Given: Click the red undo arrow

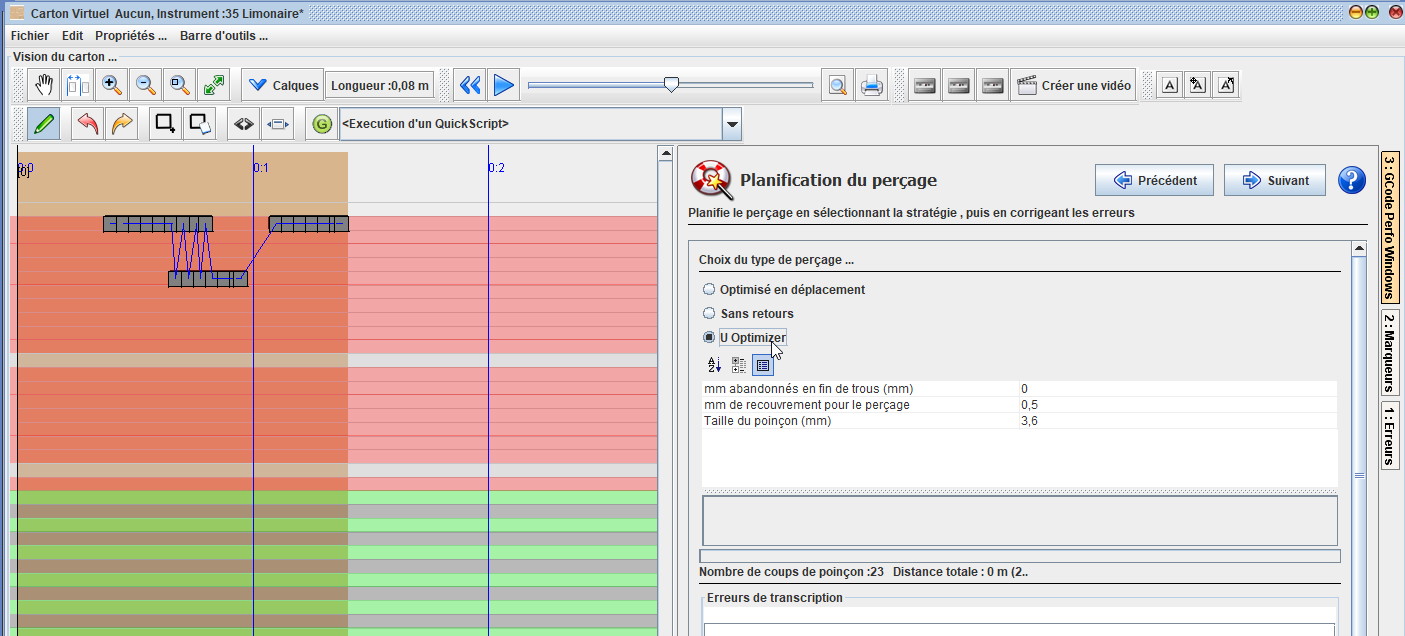Looking at the screenshot, I should (88, 124).
